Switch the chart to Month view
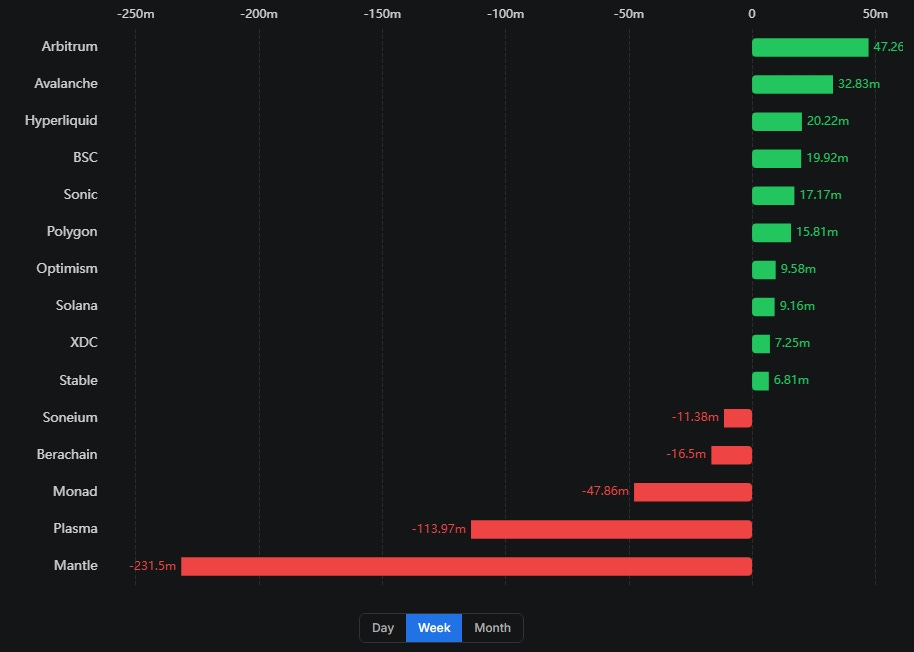This screenshot has height=652, width=914. tap(493, 628)
